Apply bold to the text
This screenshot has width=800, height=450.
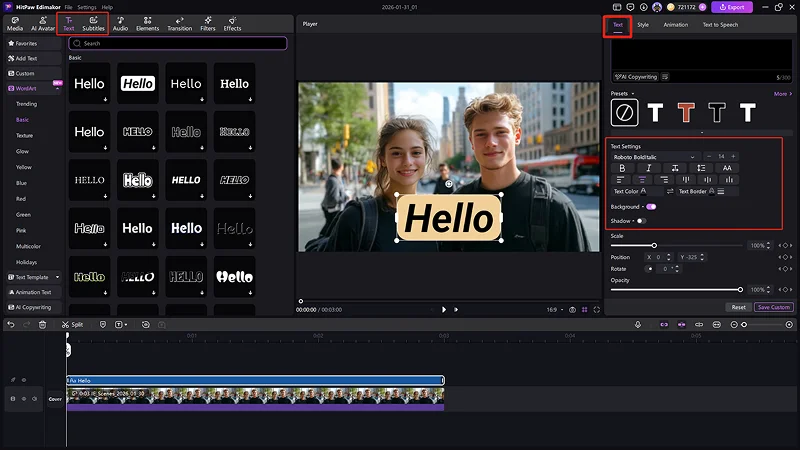pos(622,168)
